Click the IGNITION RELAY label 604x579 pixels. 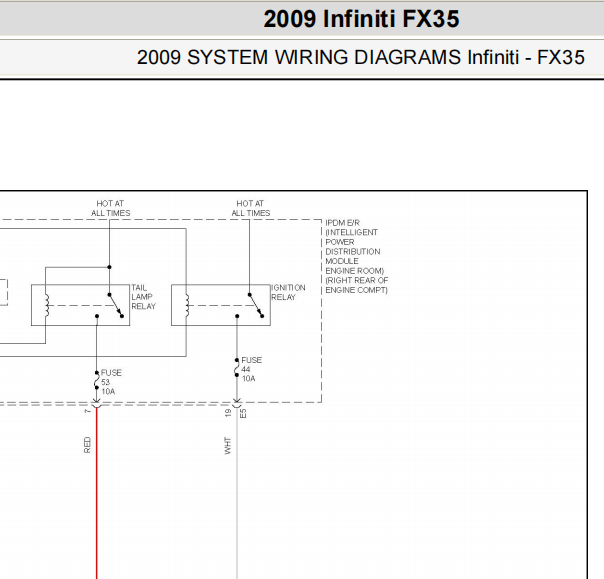tap(288, 292)
